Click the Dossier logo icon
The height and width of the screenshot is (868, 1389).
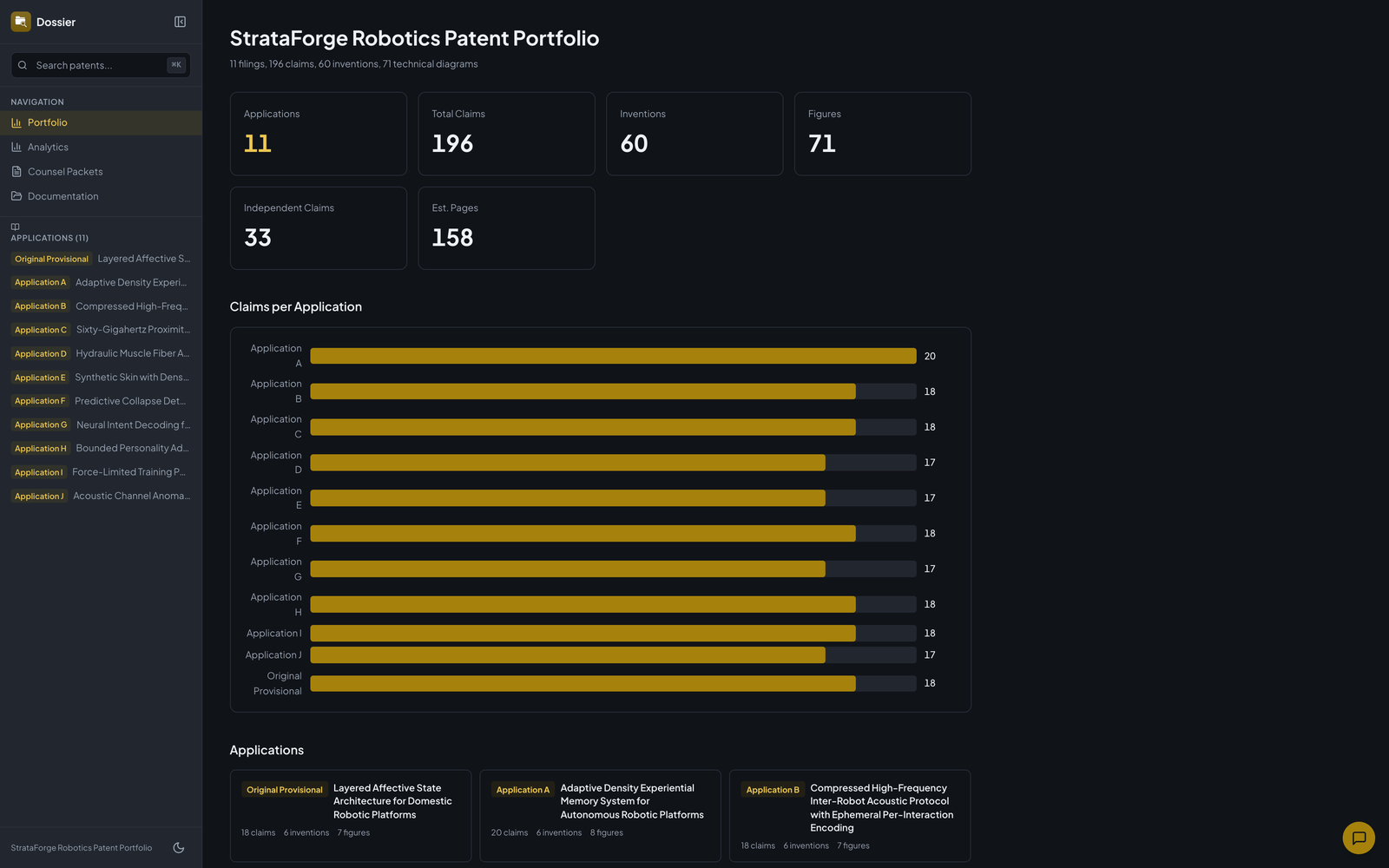[21, 22]
